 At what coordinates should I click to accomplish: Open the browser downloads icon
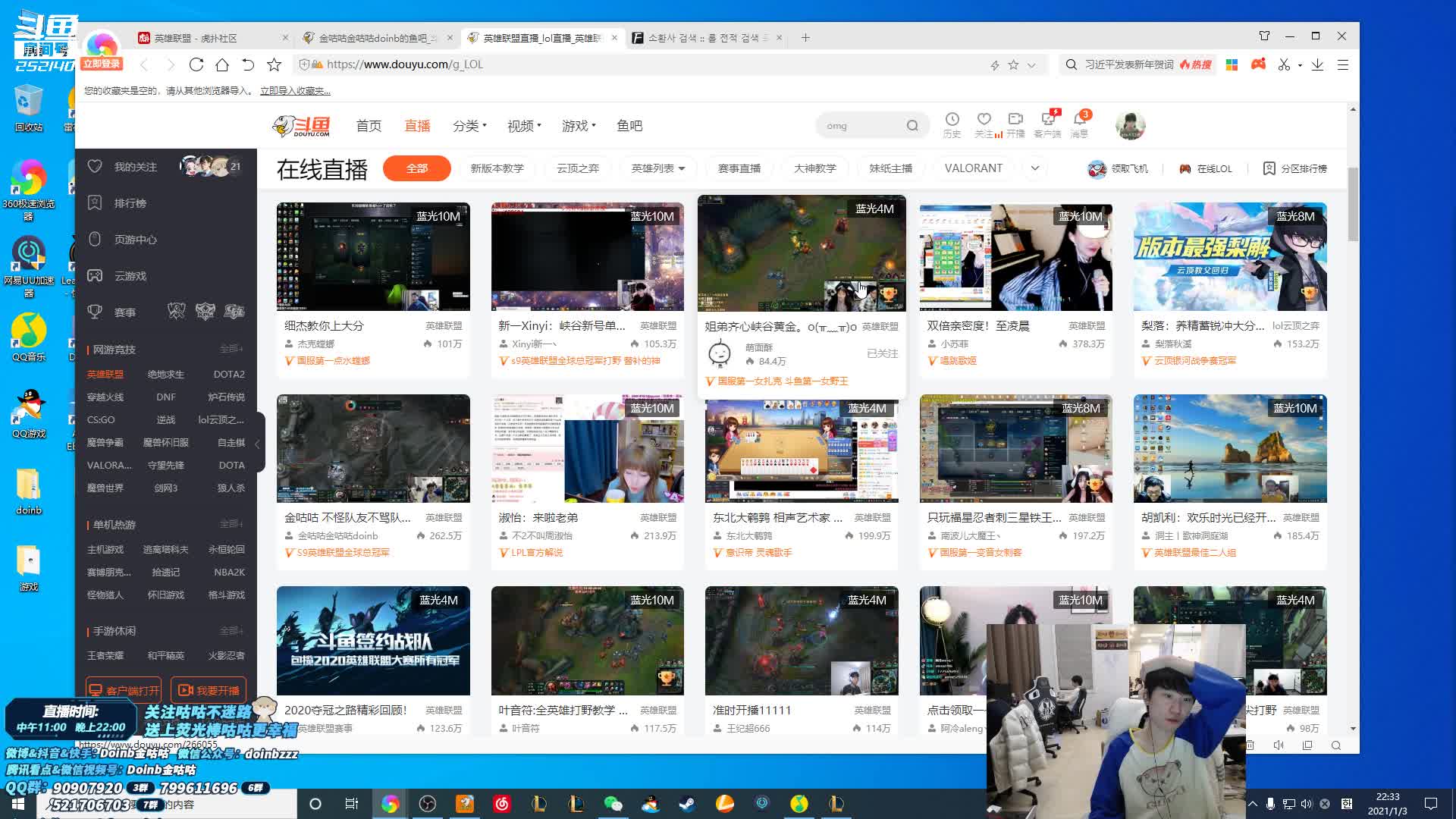1317,64
